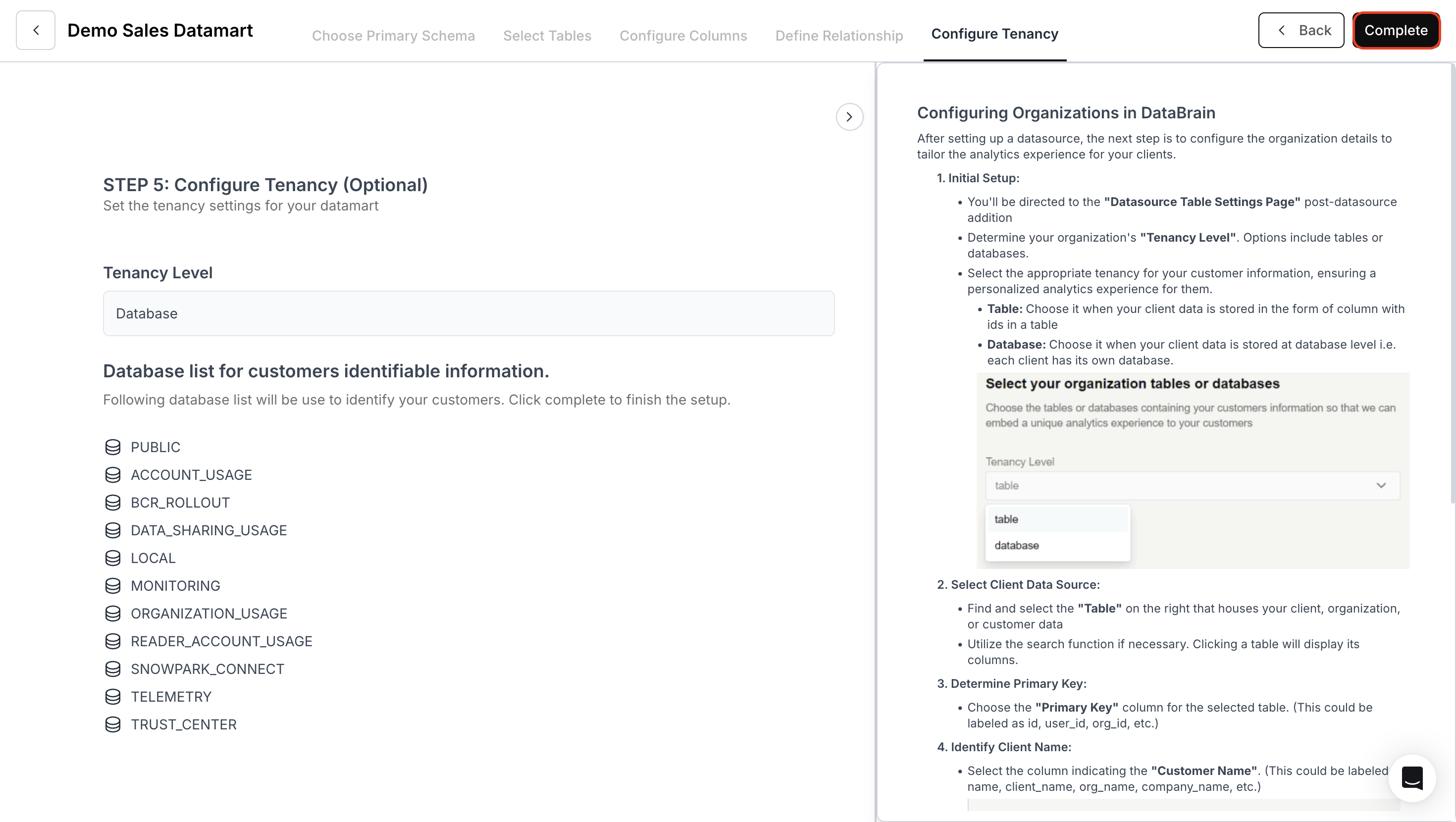Select the ORGANIZATION_USAGE database entry
This screenshot has height=822, width=1456.
coord(209,614)
